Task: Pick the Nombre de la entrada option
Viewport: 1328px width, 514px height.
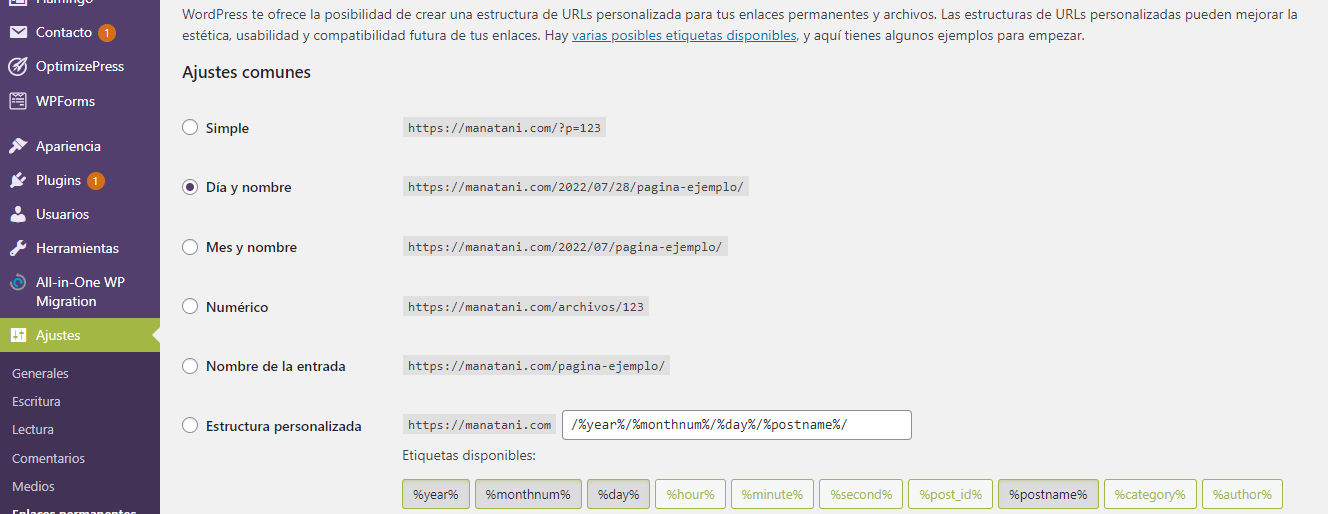Action: 190,366
